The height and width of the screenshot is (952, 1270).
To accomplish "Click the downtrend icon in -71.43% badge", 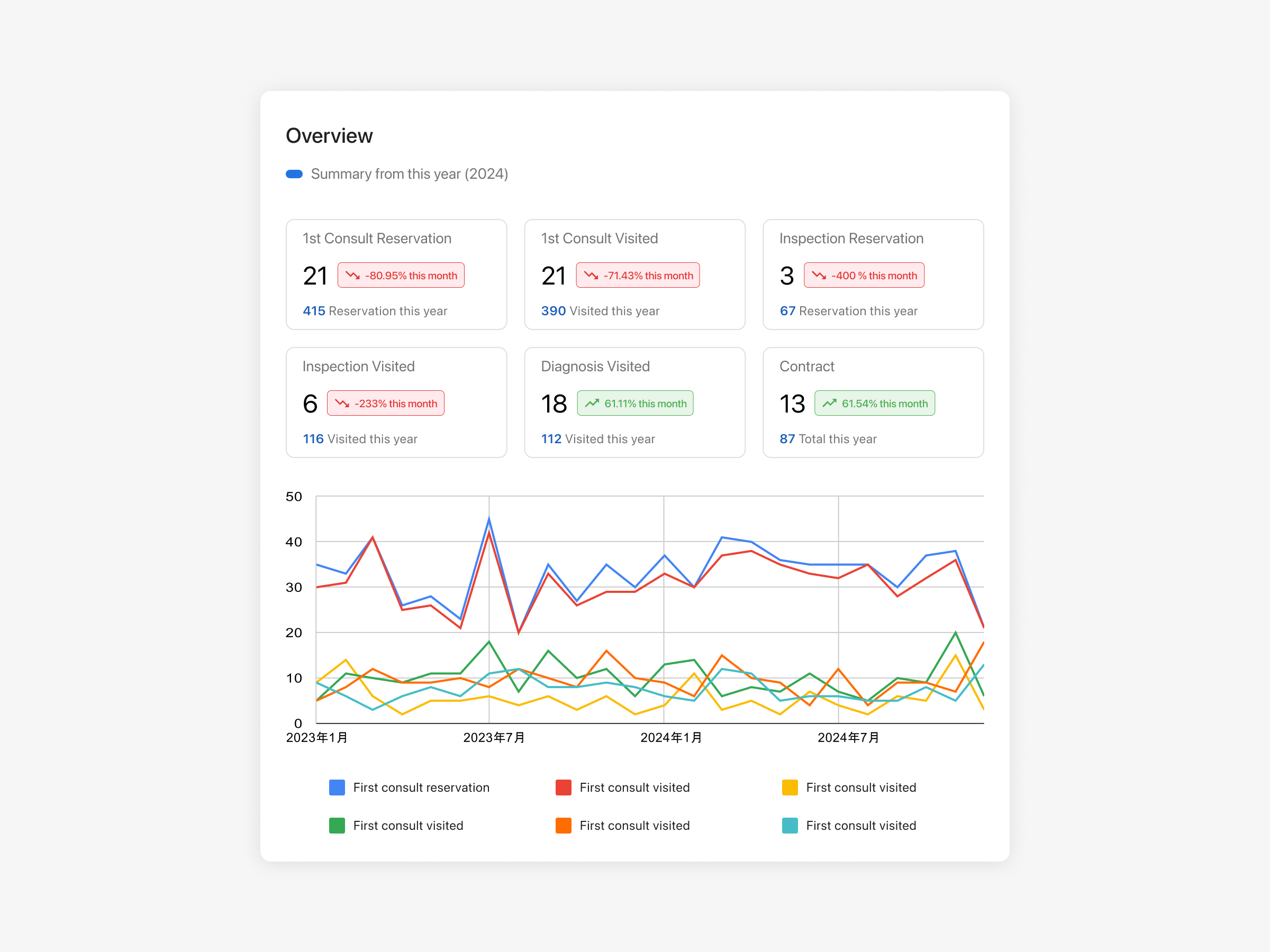I will coord(591,276).
